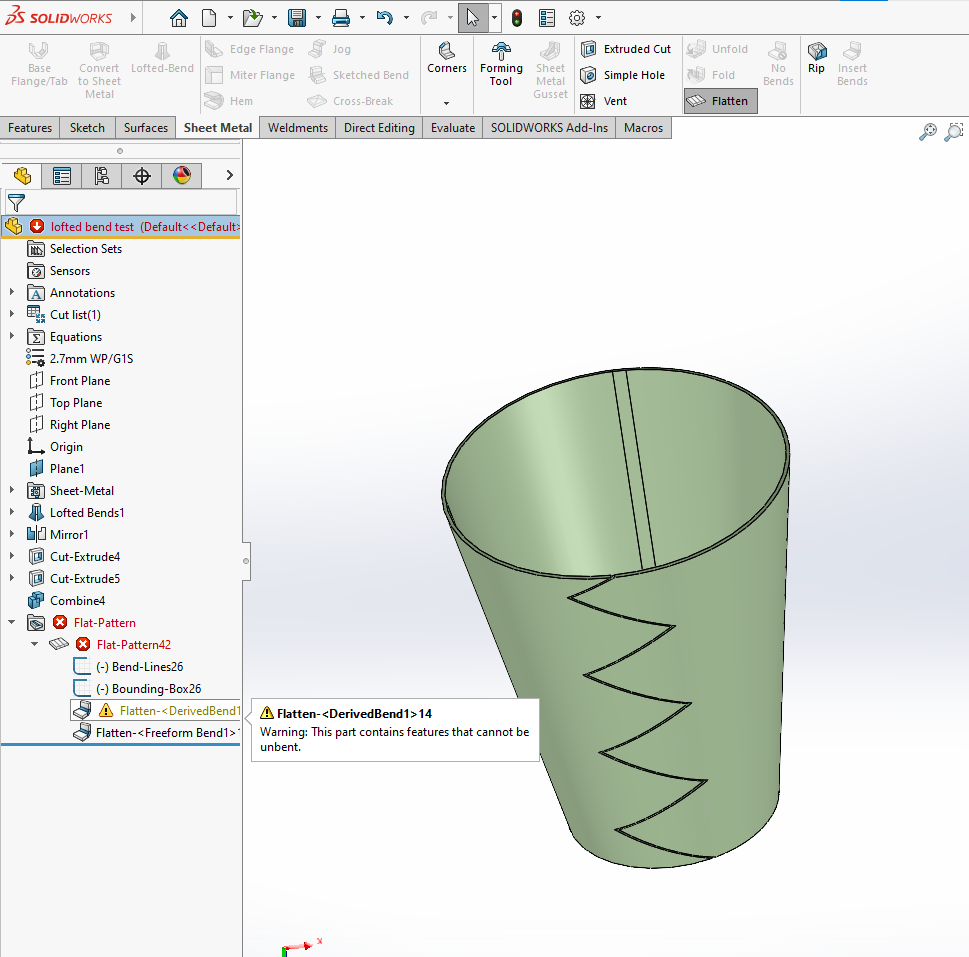Screen dimensions: 969x957
Task: Select Flatten-<Freeform Bend1> tree item
Action: click(x=165, y=733)
